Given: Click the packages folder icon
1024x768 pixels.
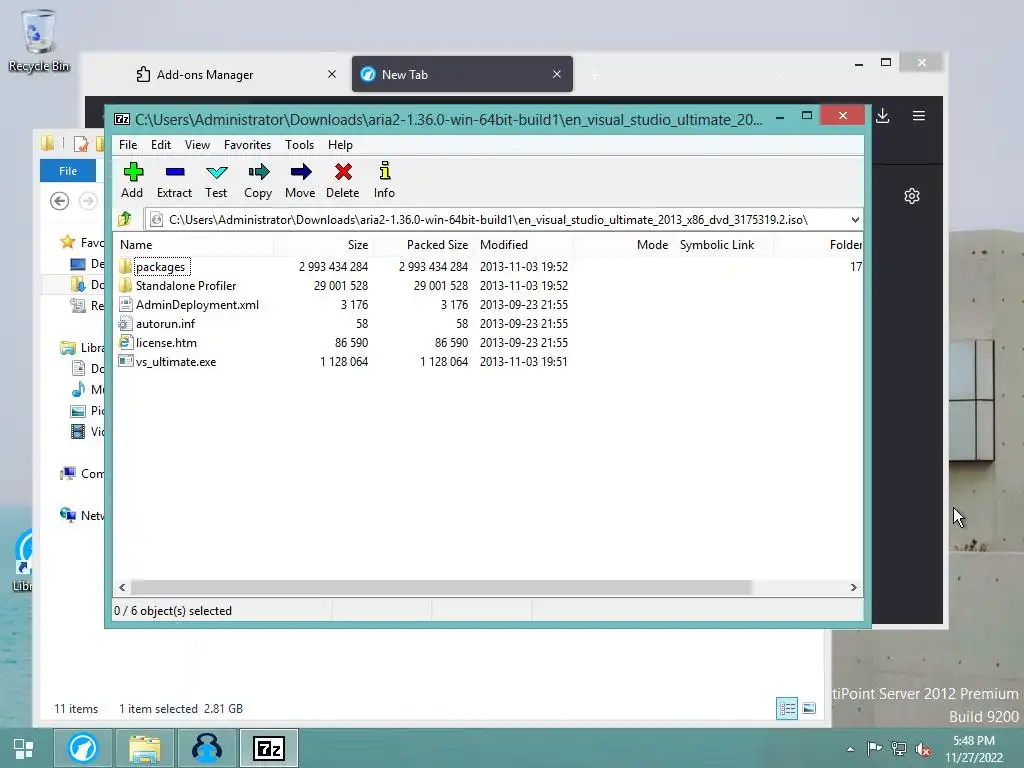Looking at the screenshot, I should pos(125,266).
